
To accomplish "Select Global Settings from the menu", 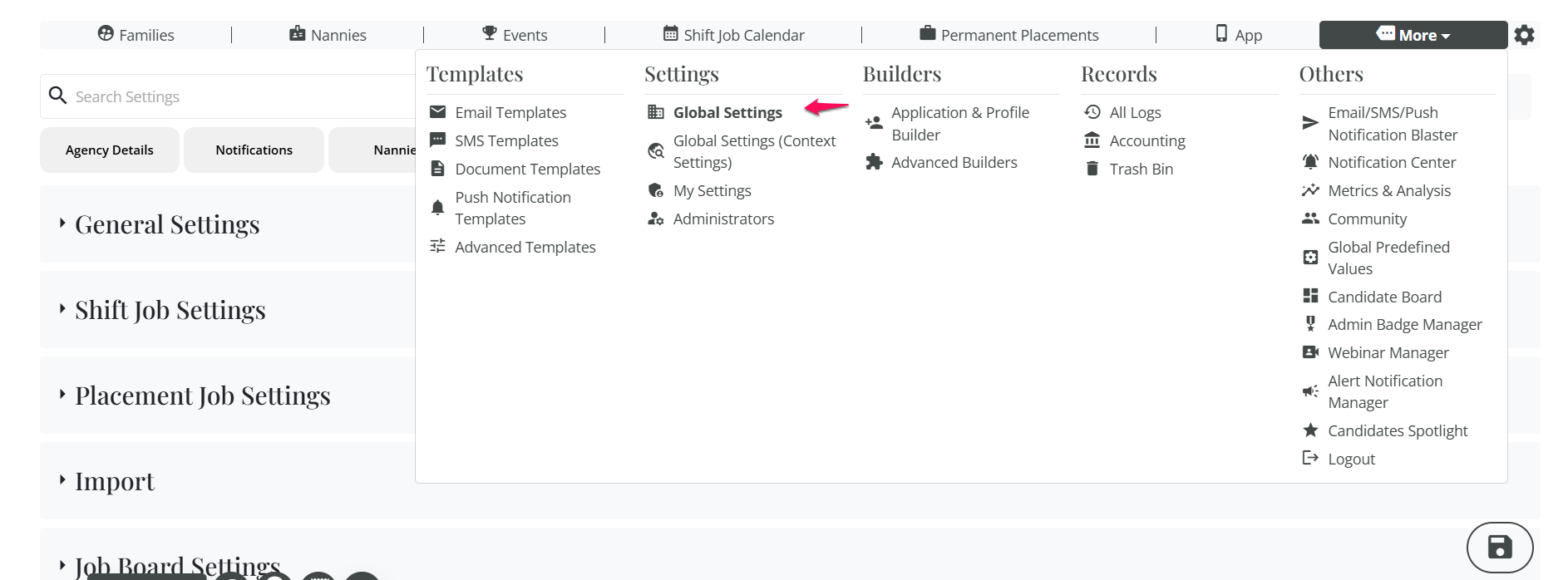I will 727,112.
